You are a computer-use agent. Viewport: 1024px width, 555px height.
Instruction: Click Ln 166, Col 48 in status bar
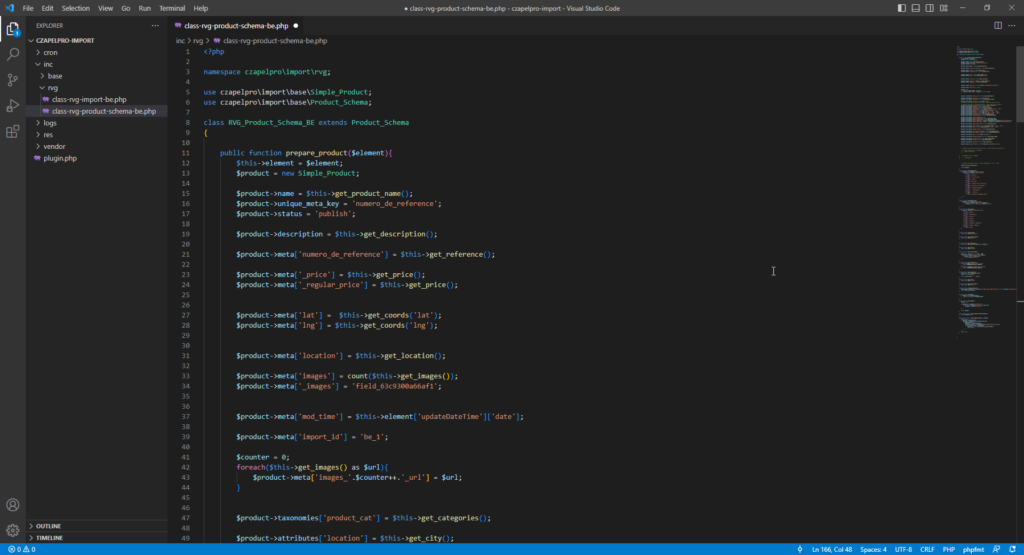(x=831, y=549)
